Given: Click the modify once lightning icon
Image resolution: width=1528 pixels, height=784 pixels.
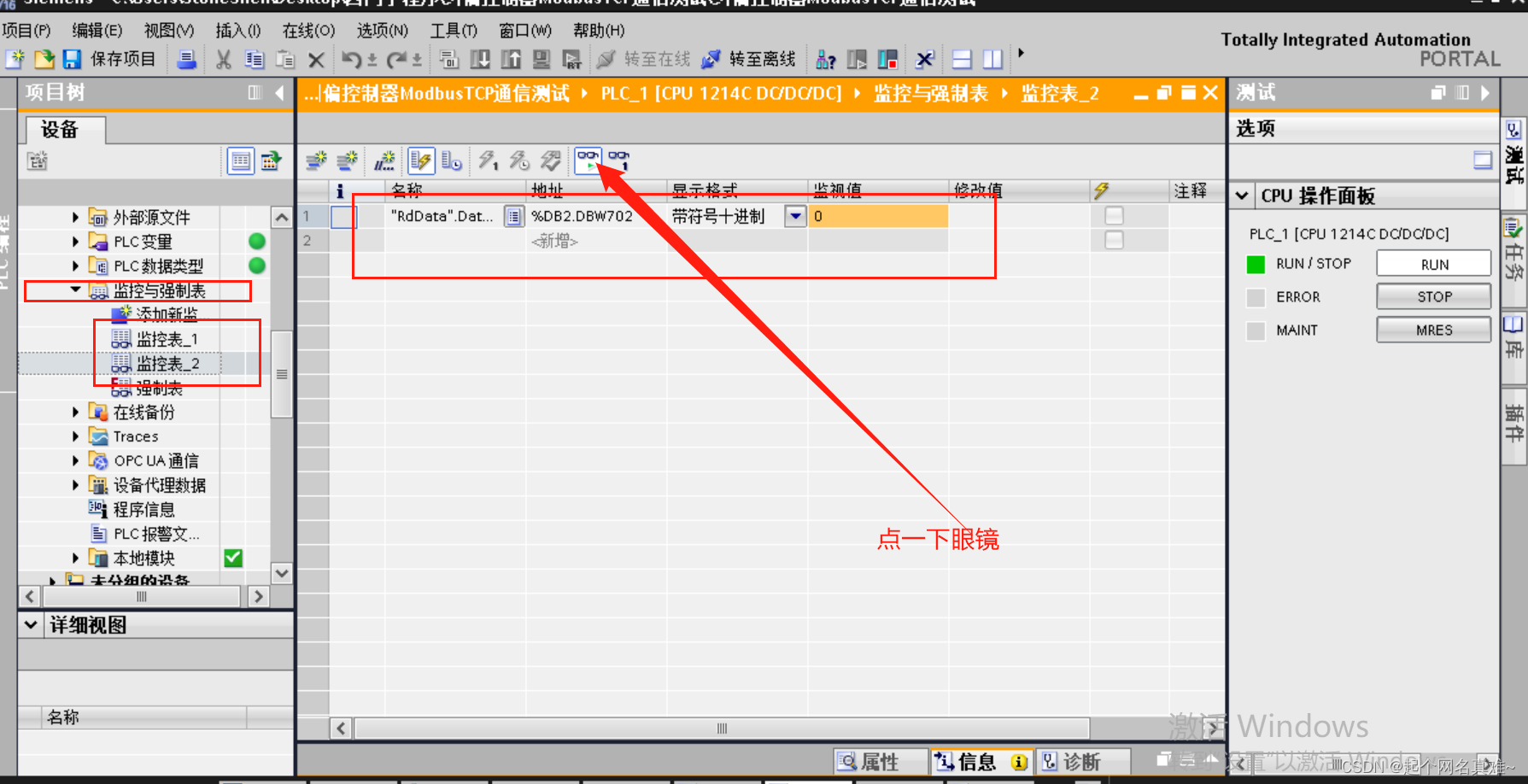Looking at the screenshot, I should point(488,160).
